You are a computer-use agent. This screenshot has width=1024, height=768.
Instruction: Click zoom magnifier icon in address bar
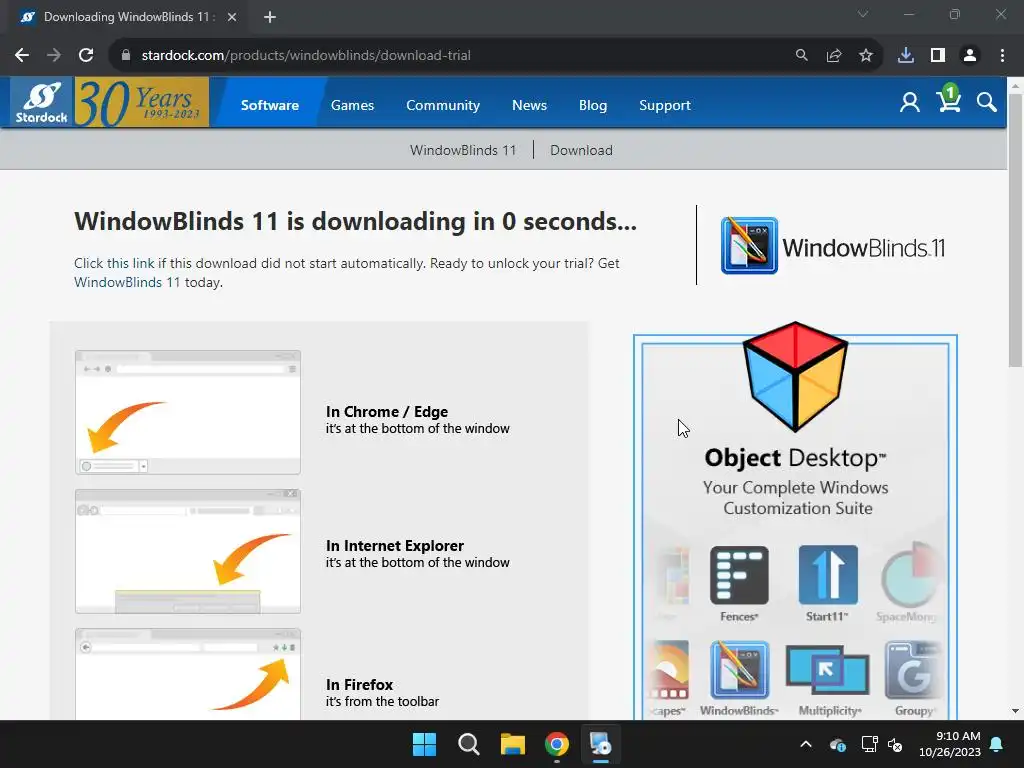pos(801,56)
